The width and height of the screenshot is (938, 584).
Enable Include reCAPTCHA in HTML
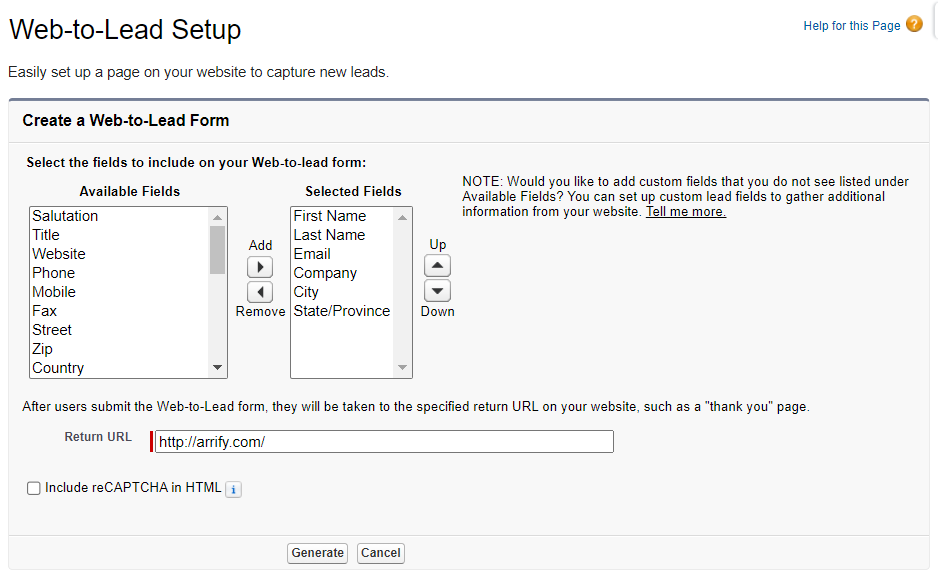[33, 488]
